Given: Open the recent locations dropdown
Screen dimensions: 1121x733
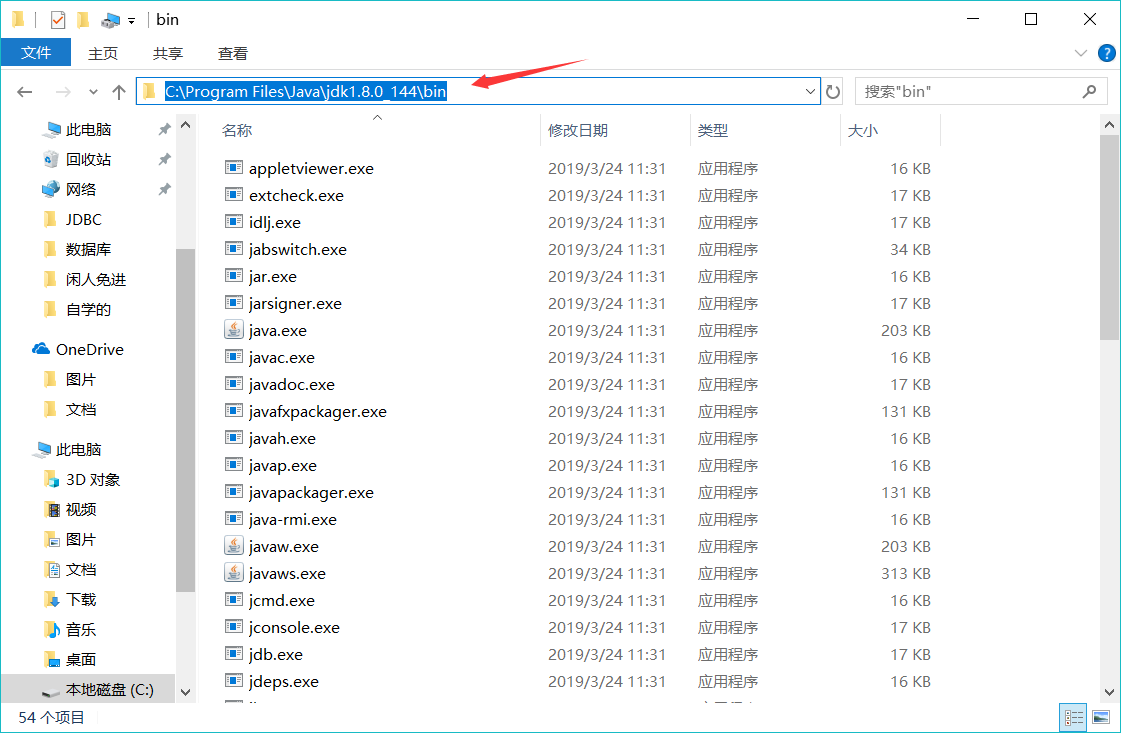Looking at the screenshot, I should point(93,92).
